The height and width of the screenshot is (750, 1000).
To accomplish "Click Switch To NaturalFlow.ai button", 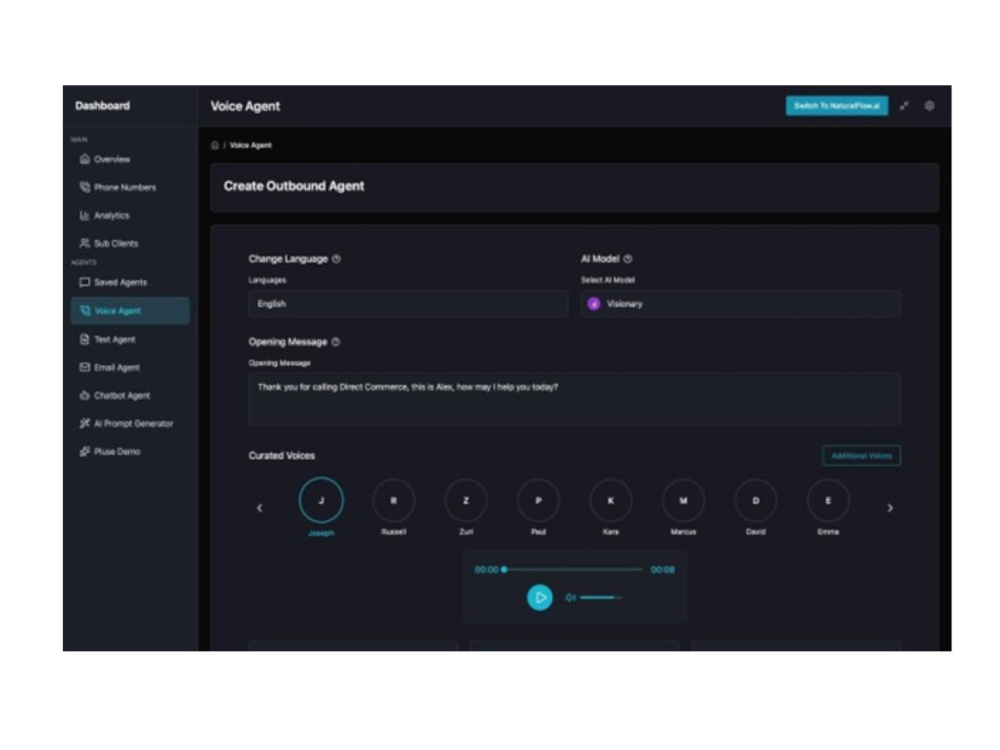I will tap(837, 106).
